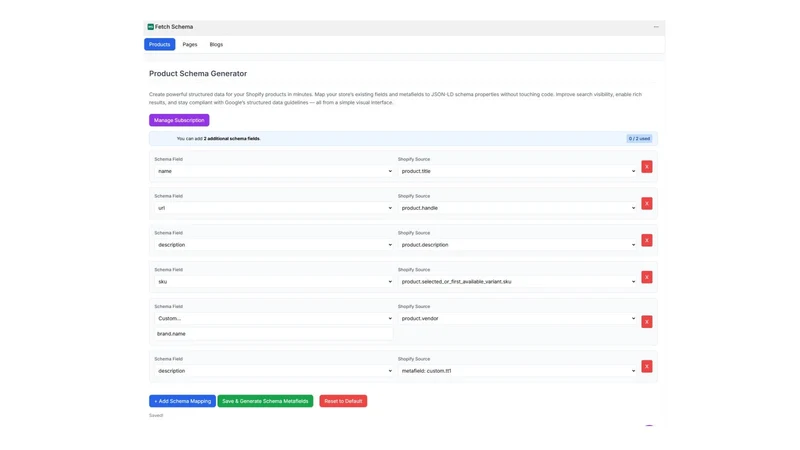Click the 0 / 2 used badge

[639, 138]
